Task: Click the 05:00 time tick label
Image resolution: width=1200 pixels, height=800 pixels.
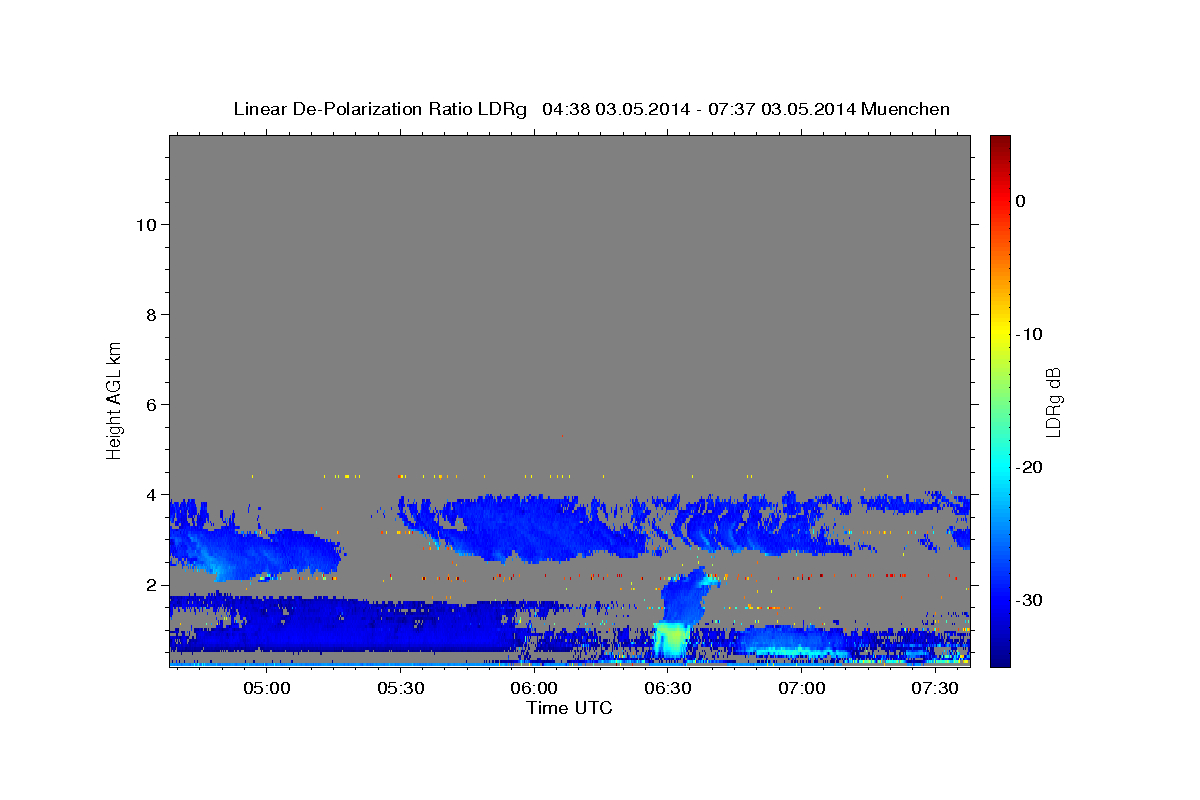Action: point(267,689)
